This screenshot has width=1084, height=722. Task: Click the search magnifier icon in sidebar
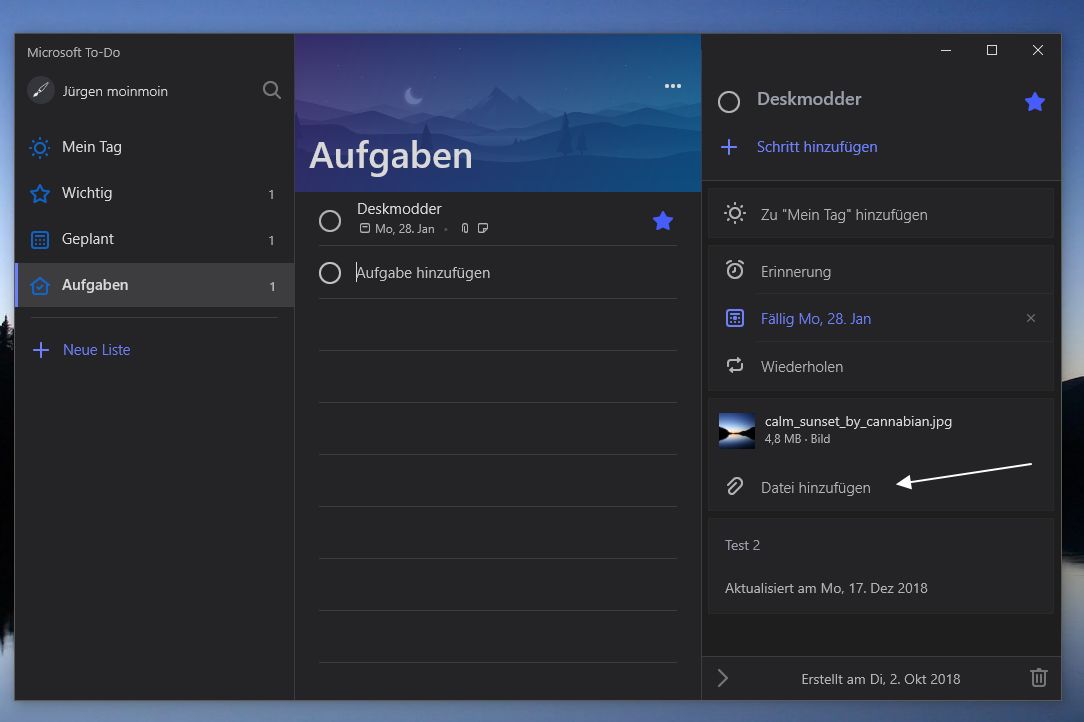coord(272,91)
